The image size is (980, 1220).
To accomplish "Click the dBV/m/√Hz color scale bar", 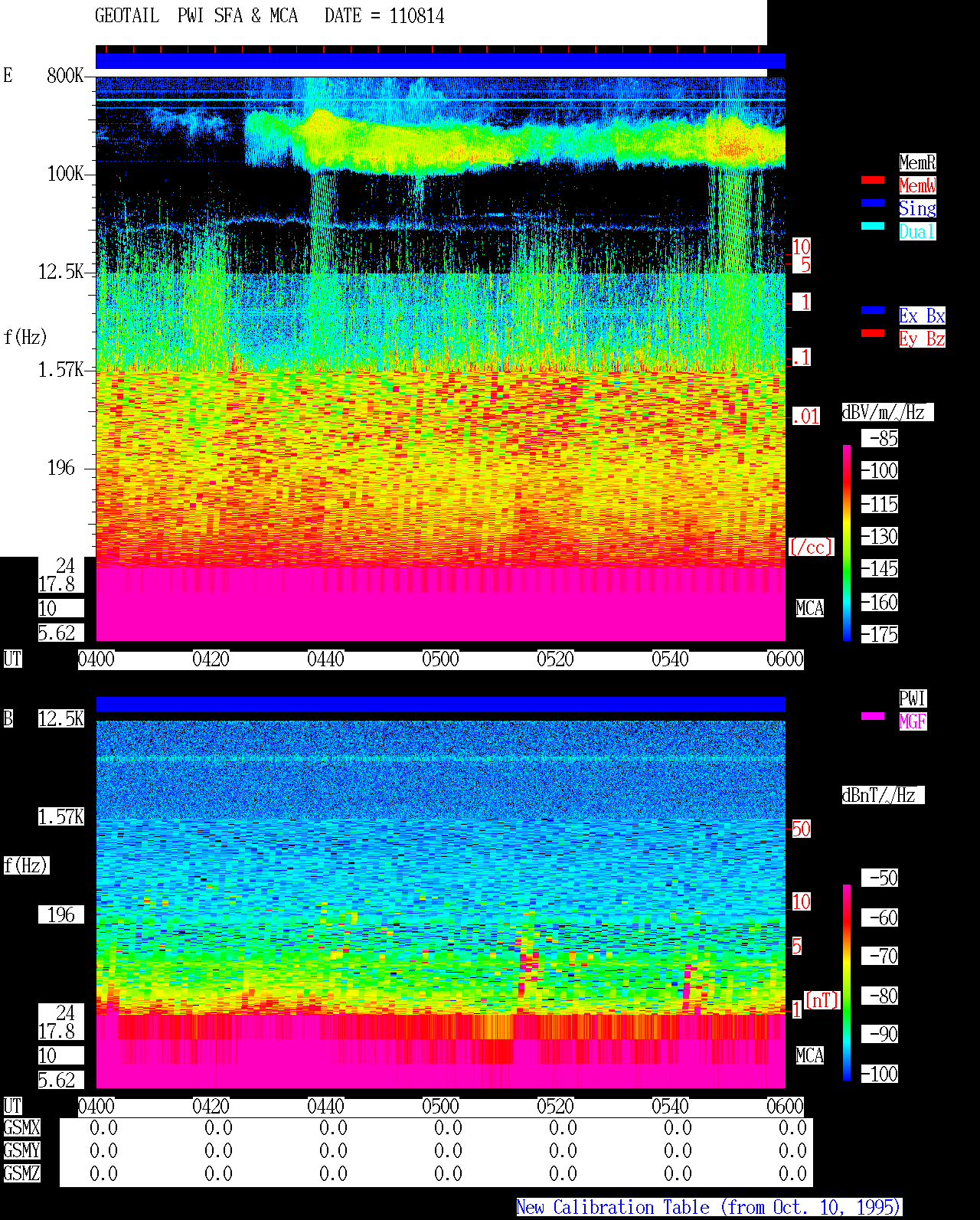I will [847, 543].
